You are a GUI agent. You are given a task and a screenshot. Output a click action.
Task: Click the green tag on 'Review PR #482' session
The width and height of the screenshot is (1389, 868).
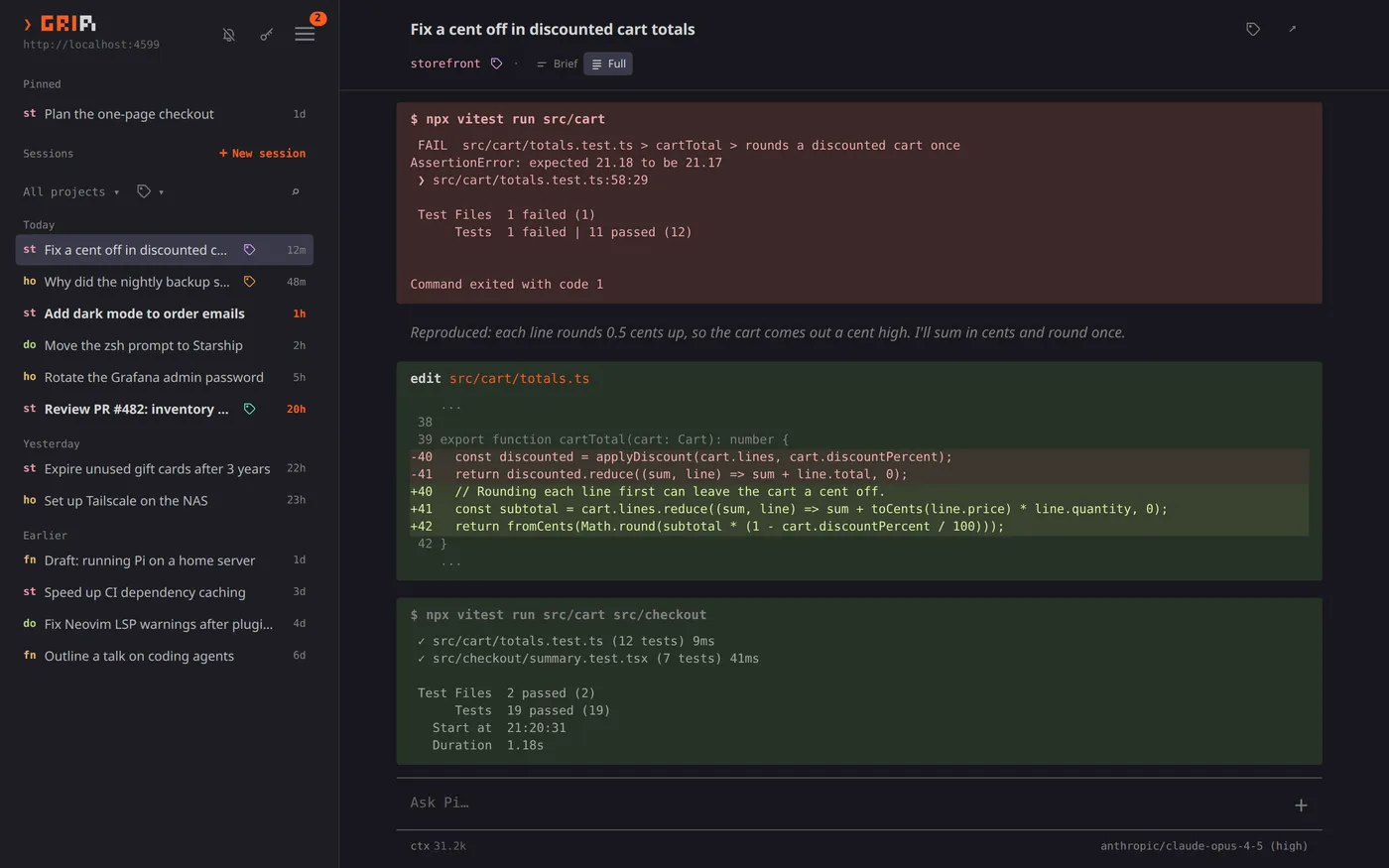pos(249,409)
